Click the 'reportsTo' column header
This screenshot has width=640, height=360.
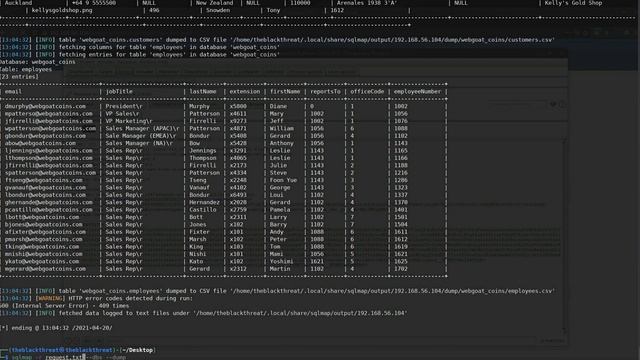click(x=325, y=91)
